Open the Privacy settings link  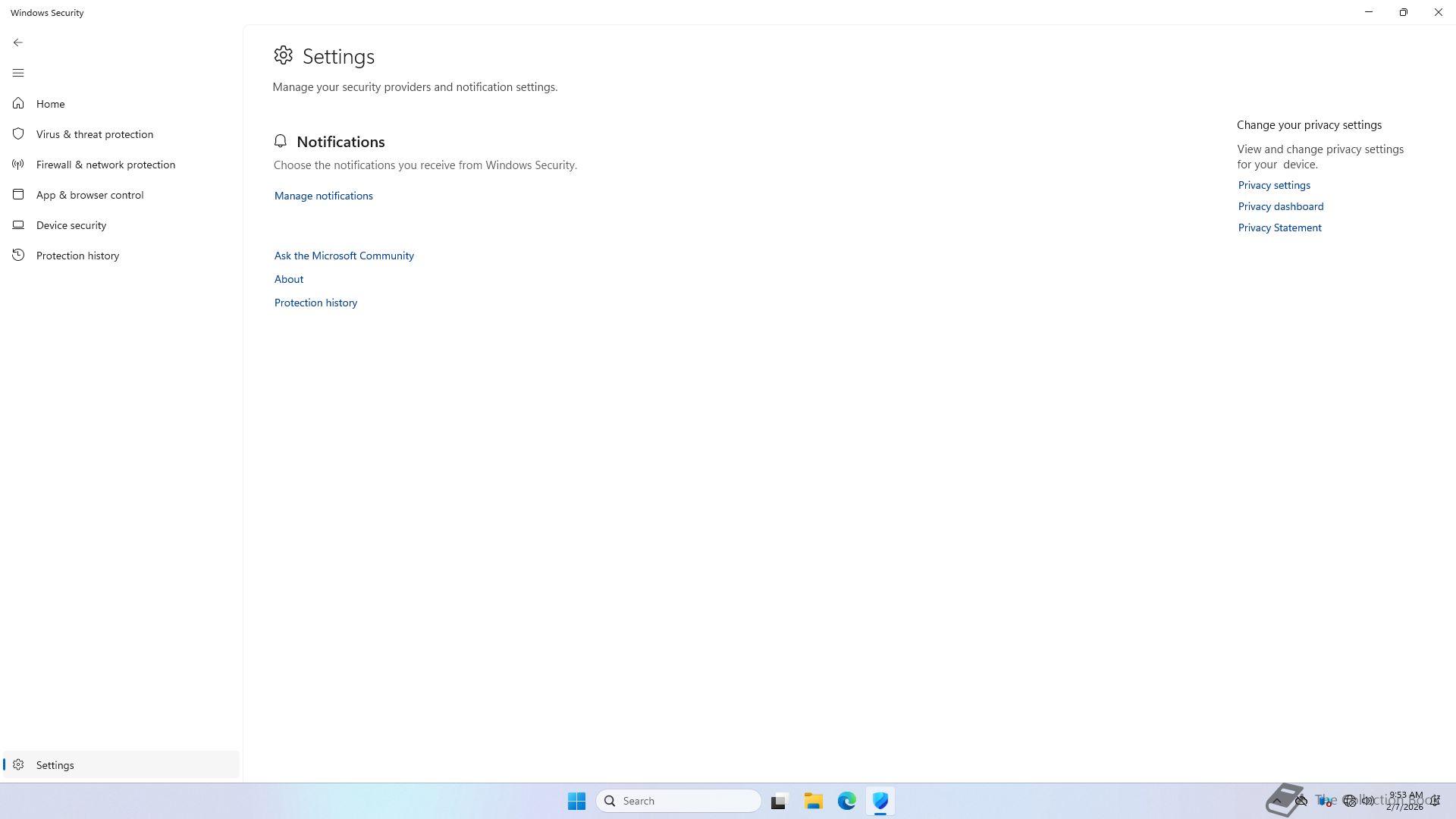click(x=1273, y=185)
